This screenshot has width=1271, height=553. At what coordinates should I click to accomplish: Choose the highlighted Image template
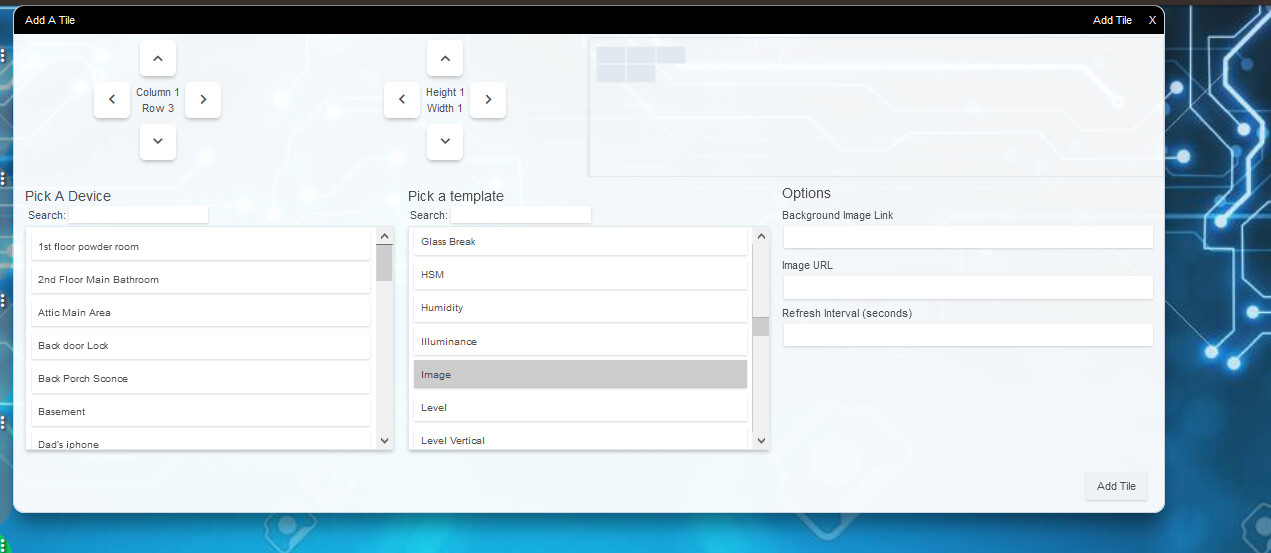coord(580,374)
